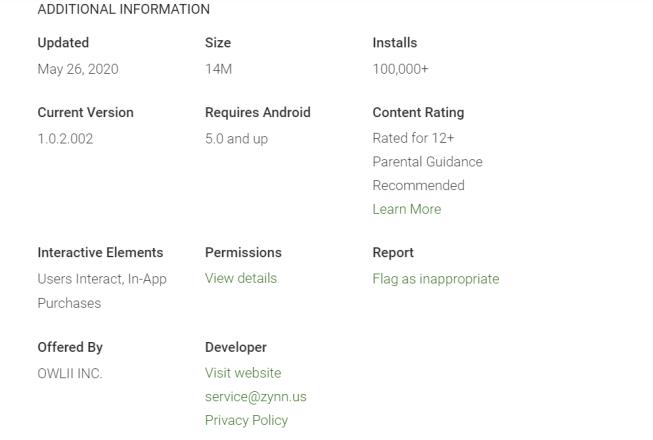Click the 5.0 and up text
The width and height of the screenshot is (653, 440).
click(236, 139)
